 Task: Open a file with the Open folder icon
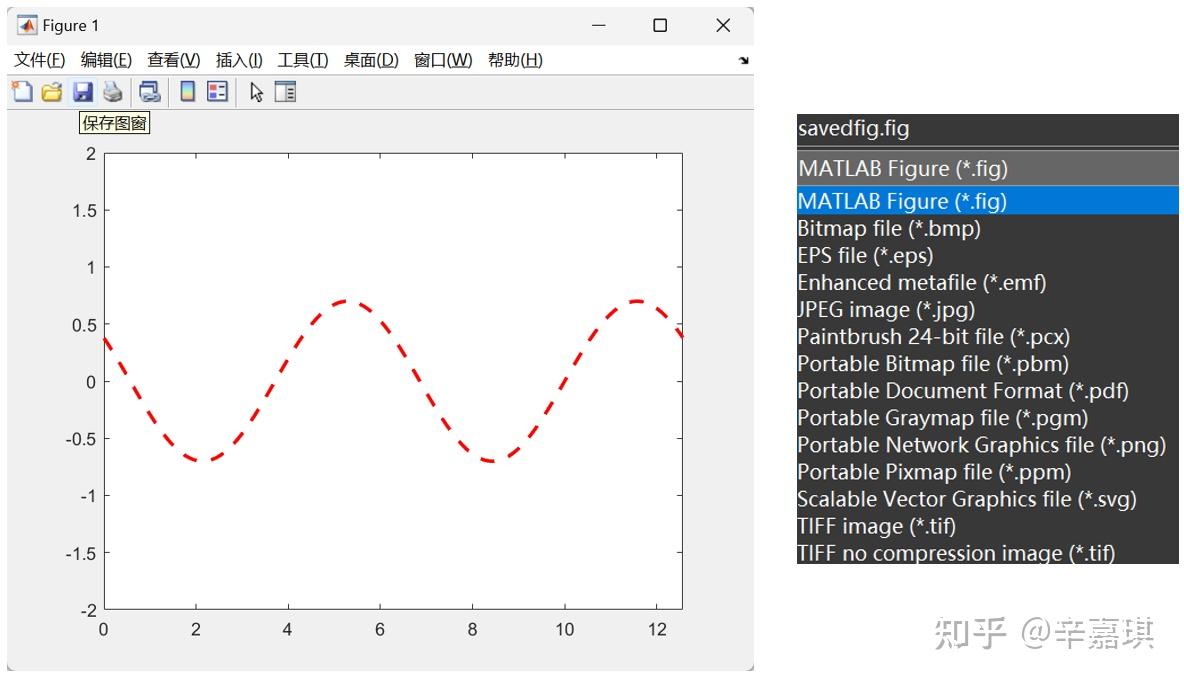(52, 91)
